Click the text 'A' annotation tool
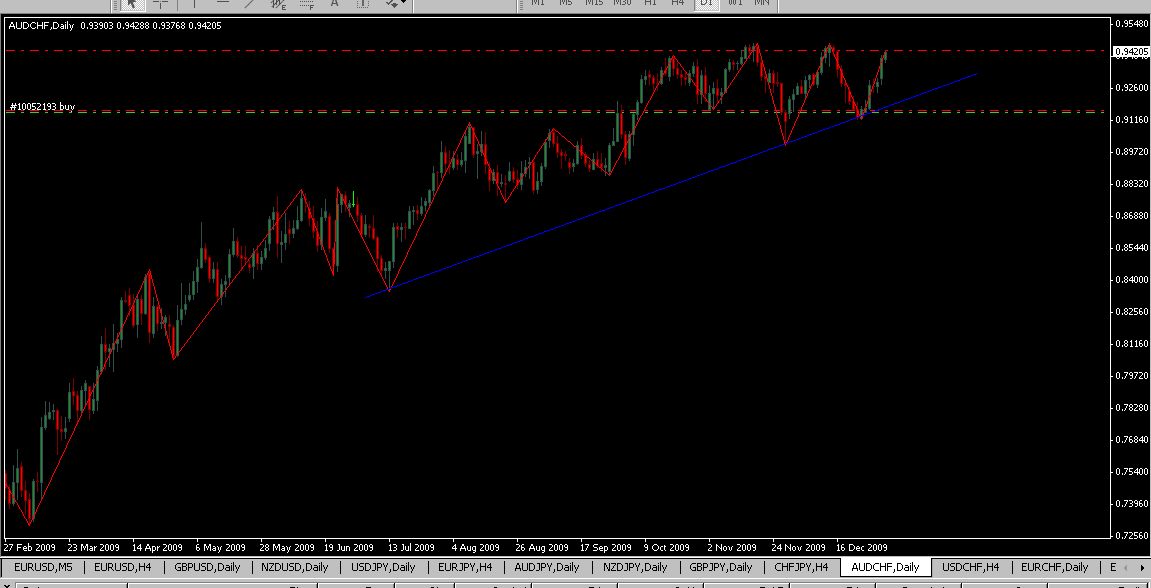 click(x=335, y=4)
